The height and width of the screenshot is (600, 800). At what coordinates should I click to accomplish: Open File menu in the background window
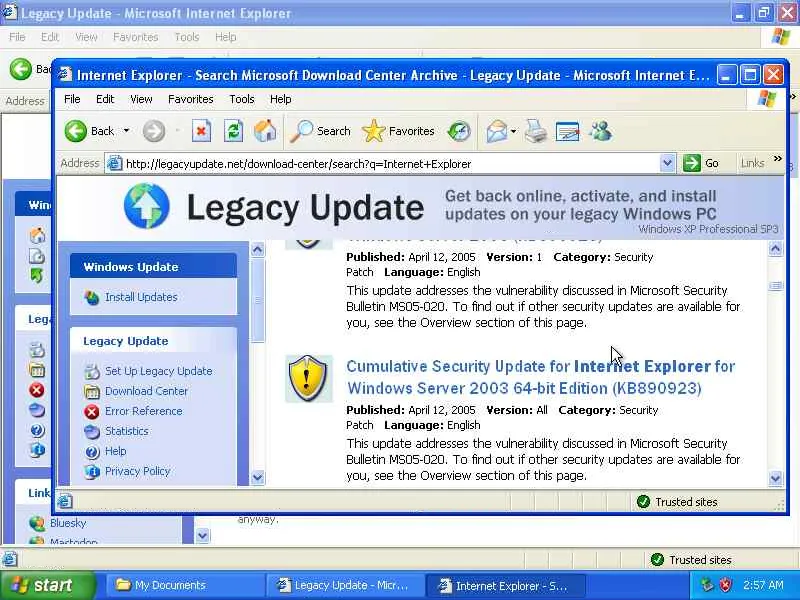pyautogui.click(x=17, y=37)
